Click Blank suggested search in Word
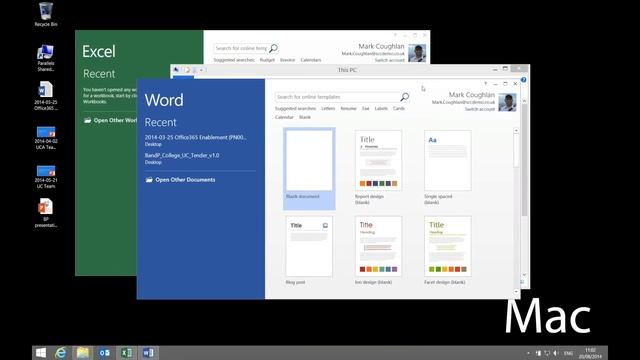 [305, 117]
